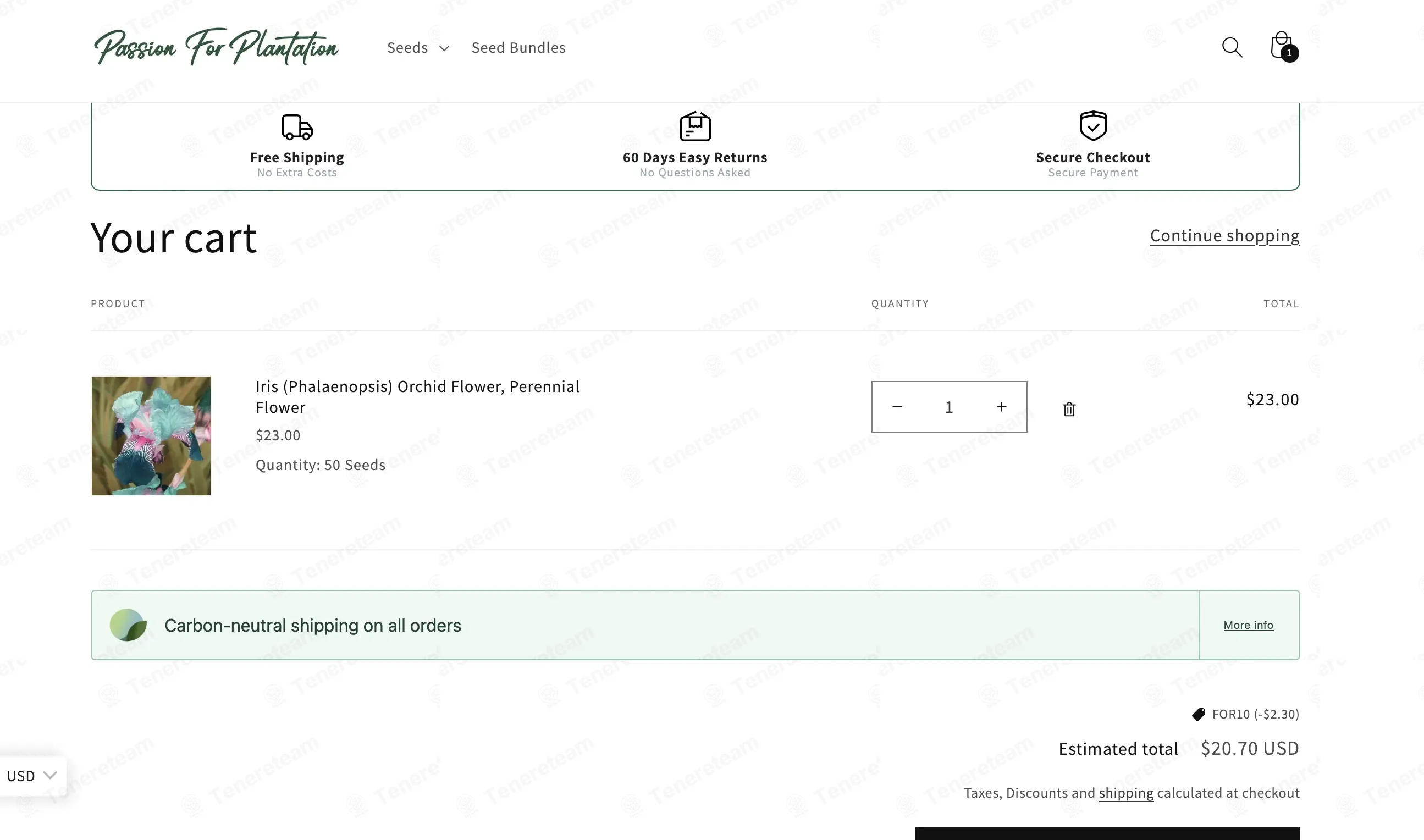Click the 60 Days Easy Returns box icon
The height and width of the screenshot is (840, 1424).
coord(694,126)
